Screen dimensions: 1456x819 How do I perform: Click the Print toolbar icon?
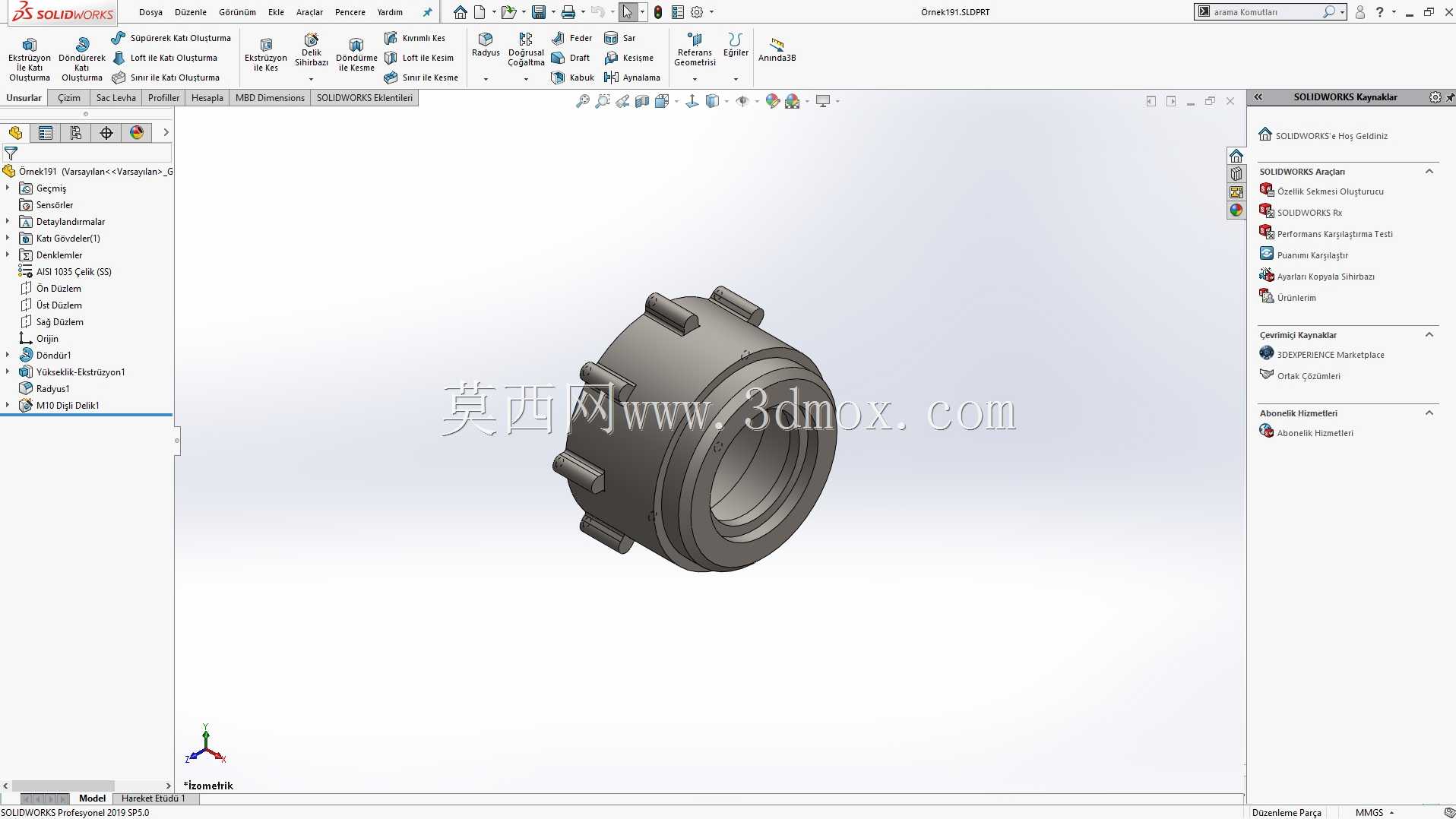(568, 12)
